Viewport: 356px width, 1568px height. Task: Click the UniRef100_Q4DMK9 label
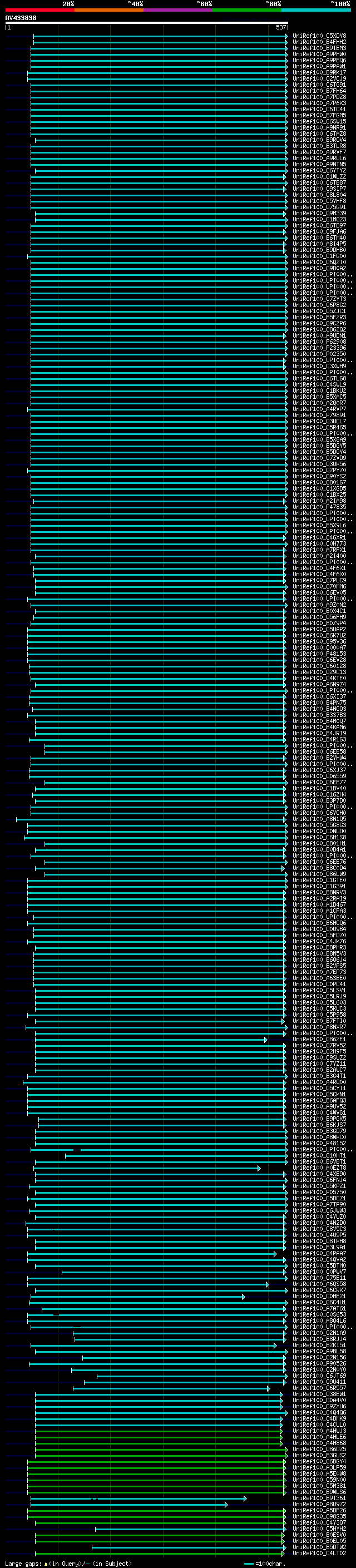319,1418
